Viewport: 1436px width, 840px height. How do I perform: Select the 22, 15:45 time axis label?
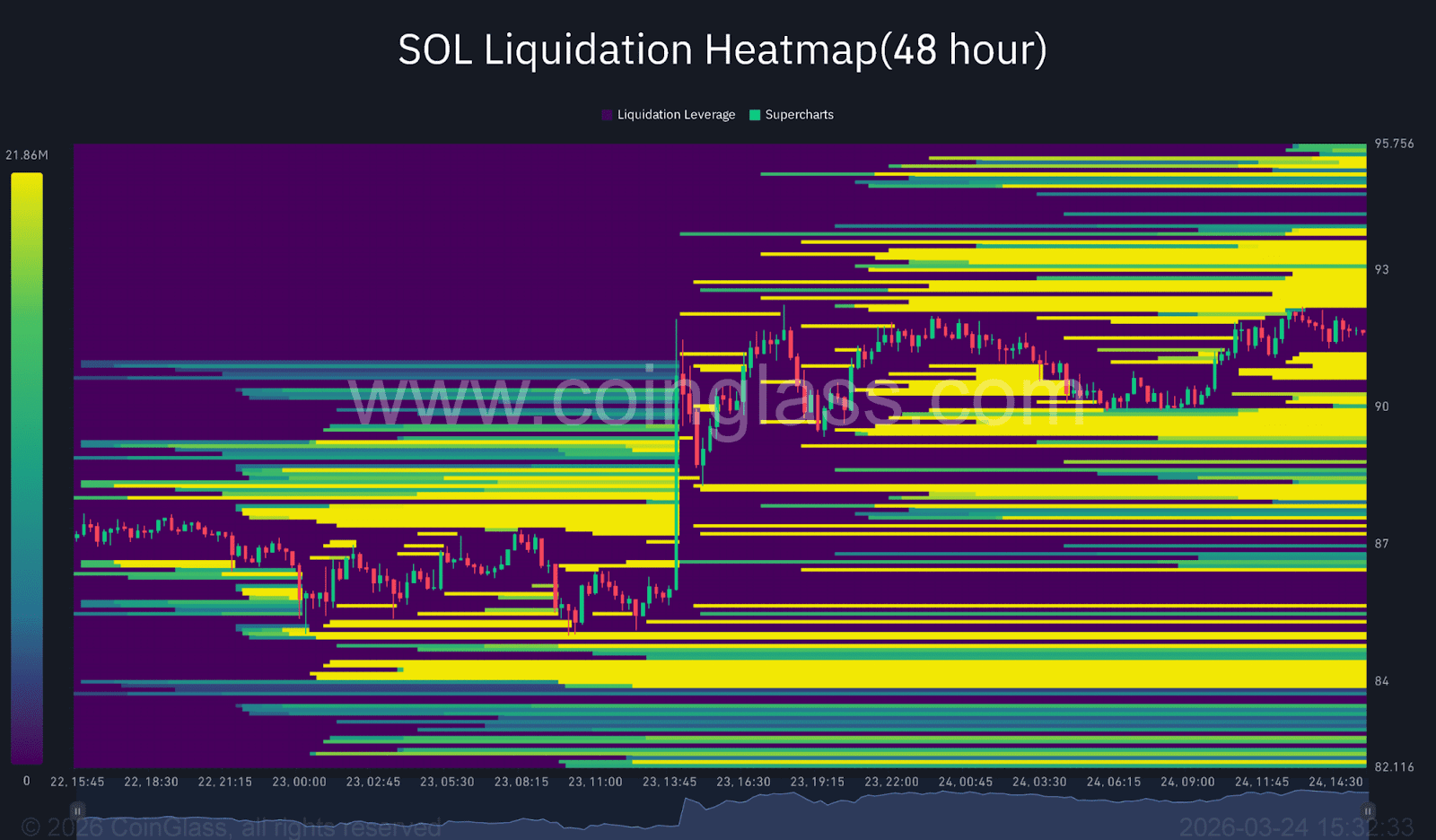(x=77, y=782)
